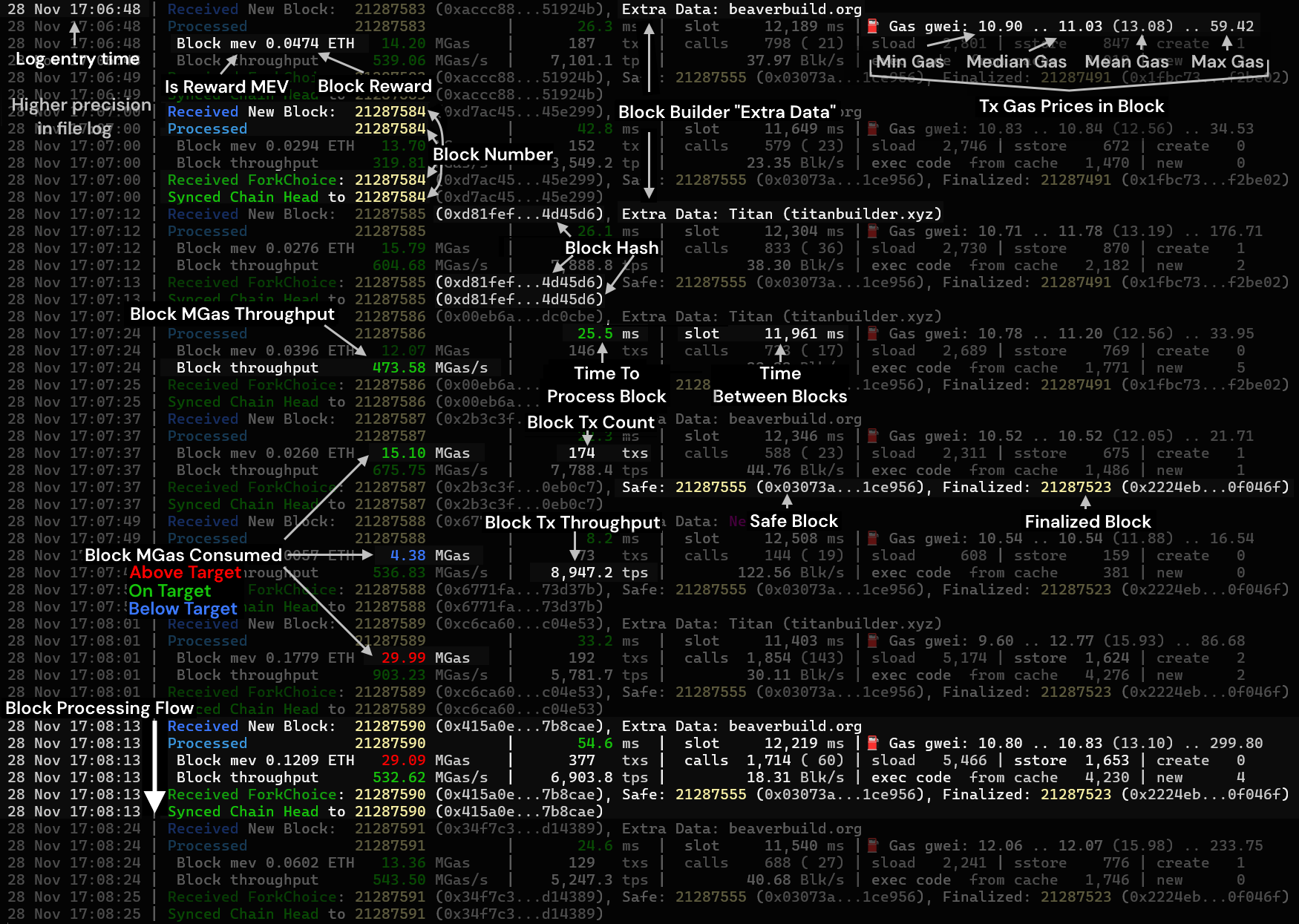
Task: Click the processing time 25.5 ms
Action: coord(608,333)
